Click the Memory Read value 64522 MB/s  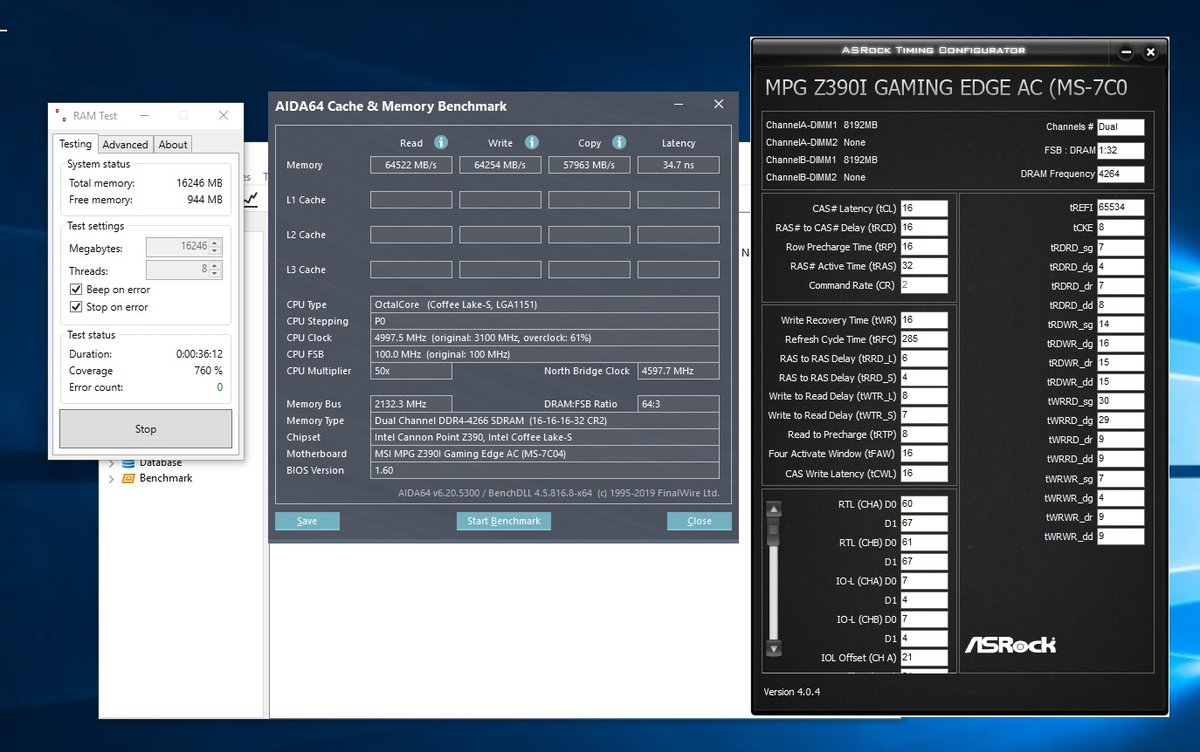tap(411, 164)
